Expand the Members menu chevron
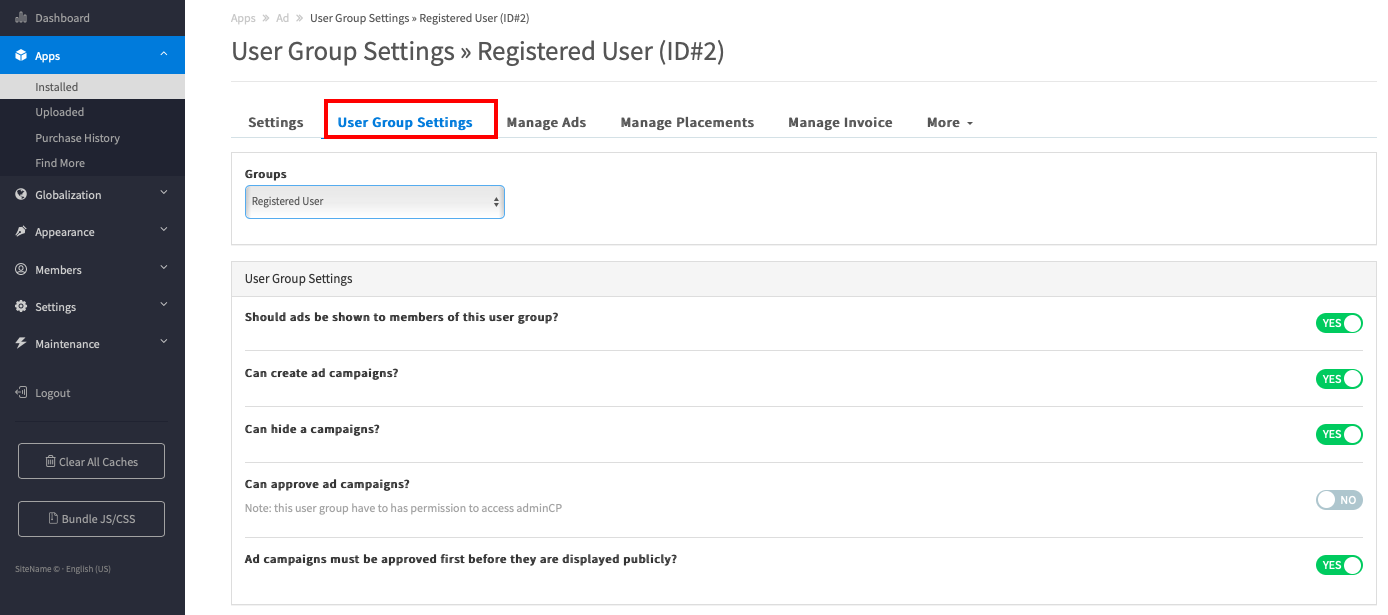The height and width of the screenshot is (615, 1388). [164, 267]
